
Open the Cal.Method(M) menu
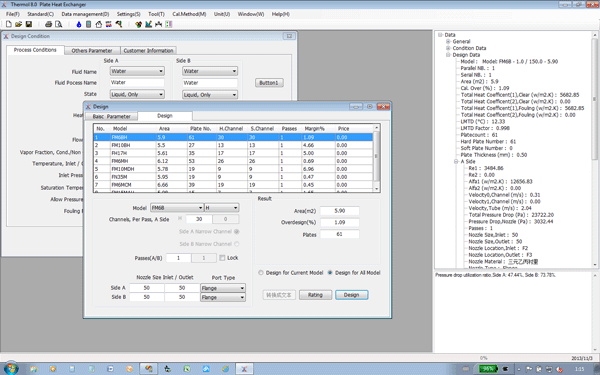(189, 14)
